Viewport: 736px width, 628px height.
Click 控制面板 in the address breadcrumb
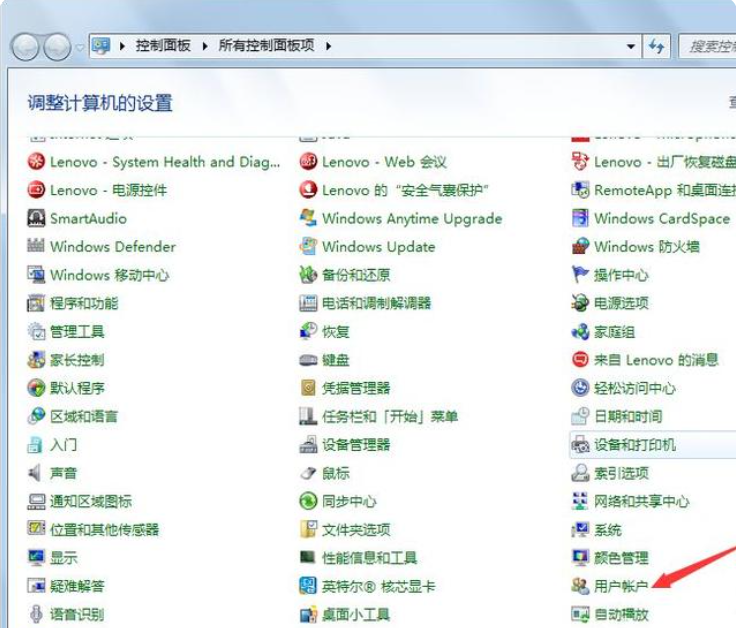[x=162, y=46]
